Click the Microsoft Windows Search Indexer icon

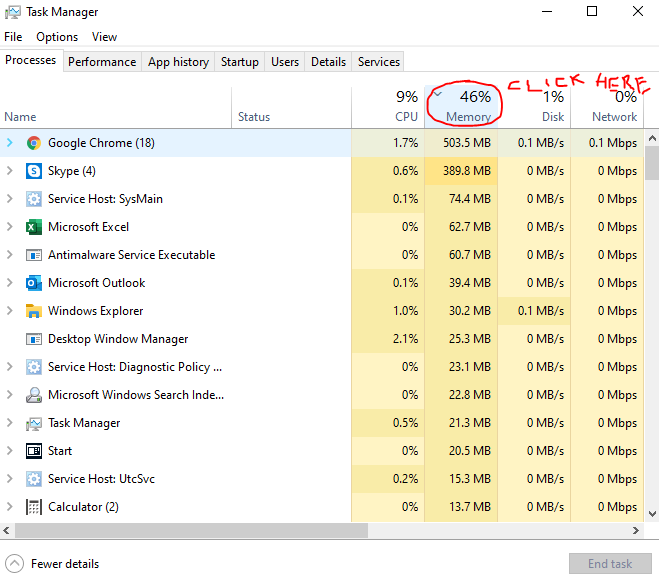[34, 395]
